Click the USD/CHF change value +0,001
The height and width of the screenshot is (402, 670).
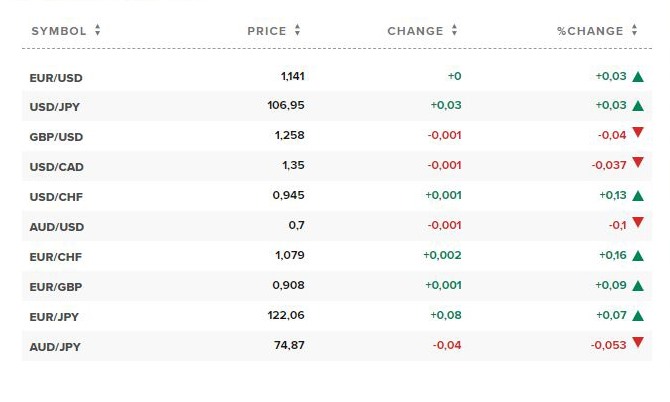443,195
